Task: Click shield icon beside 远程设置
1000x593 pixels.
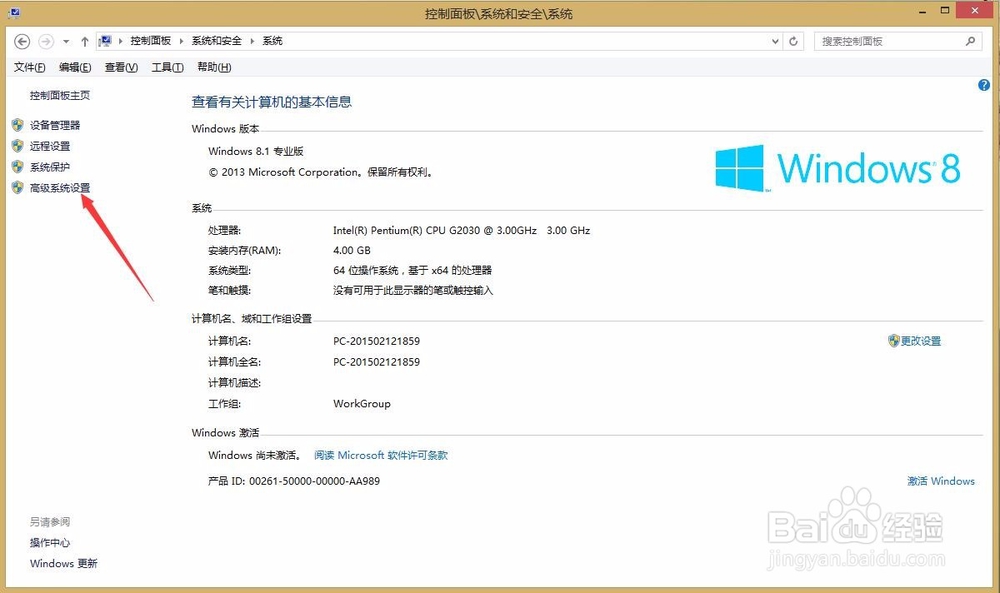Action: 18,146
